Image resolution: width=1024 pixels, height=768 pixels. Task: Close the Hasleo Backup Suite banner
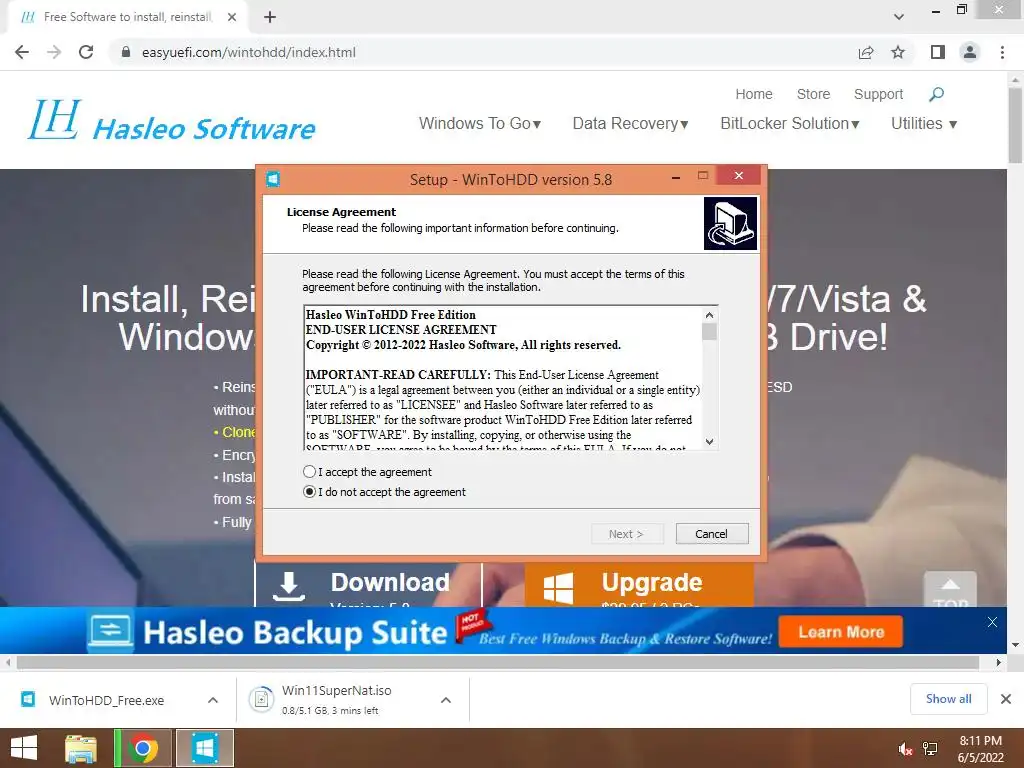[x=992, y=622]
